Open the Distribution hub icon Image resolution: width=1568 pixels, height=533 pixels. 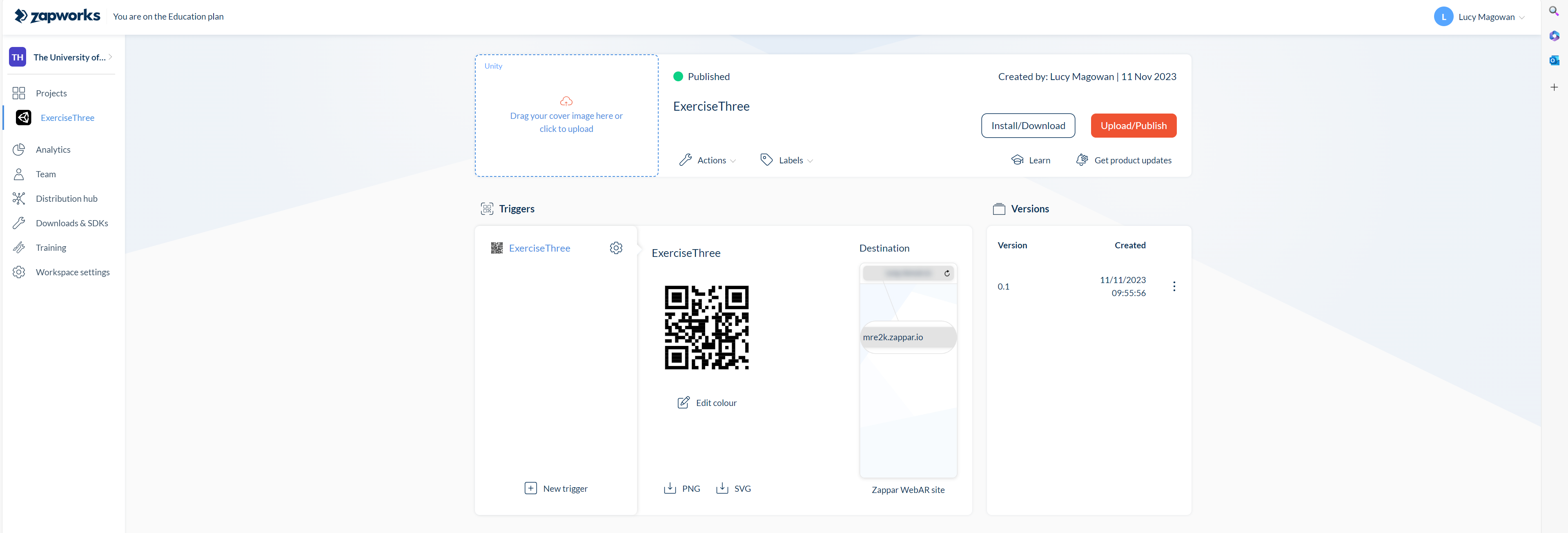19,198
